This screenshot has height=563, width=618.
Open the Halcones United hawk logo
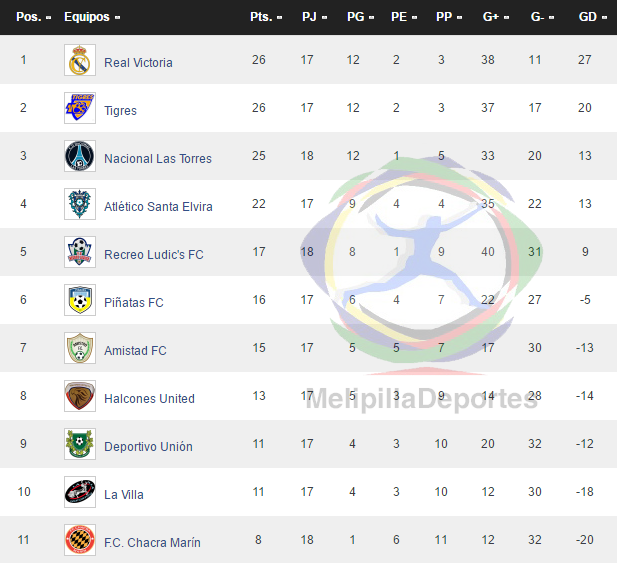80,396
